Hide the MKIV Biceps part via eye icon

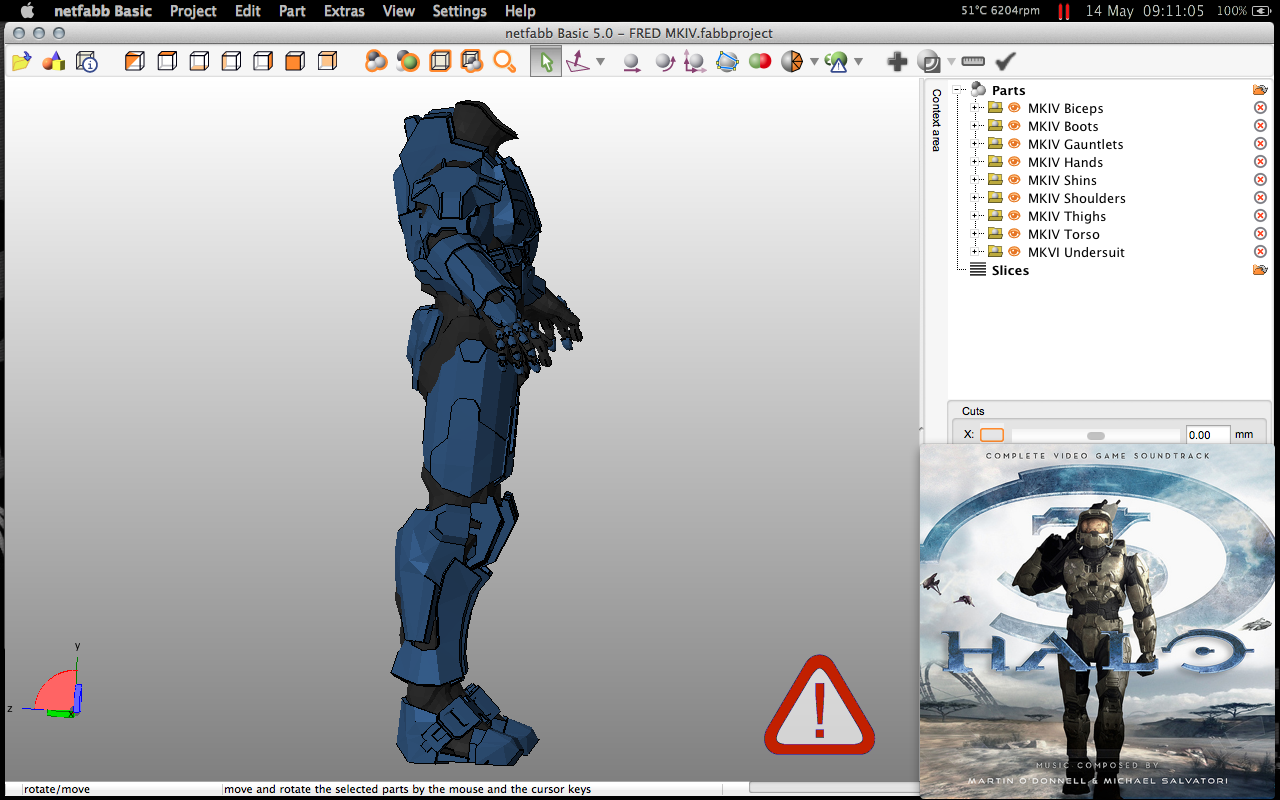click(x=1014, y=108)
